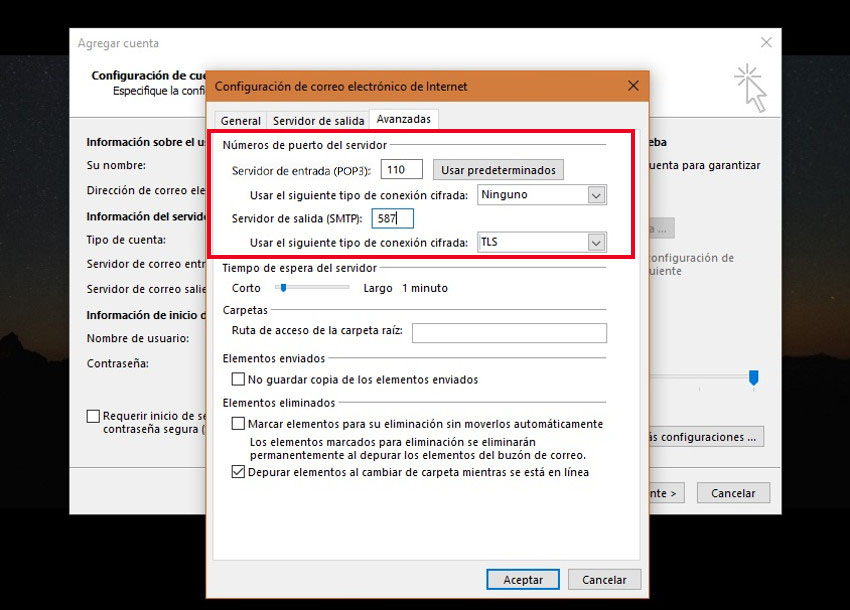Screen dimensions: 850x610
Task: Select the Avanzadas tab
Action: pos(403,119)
